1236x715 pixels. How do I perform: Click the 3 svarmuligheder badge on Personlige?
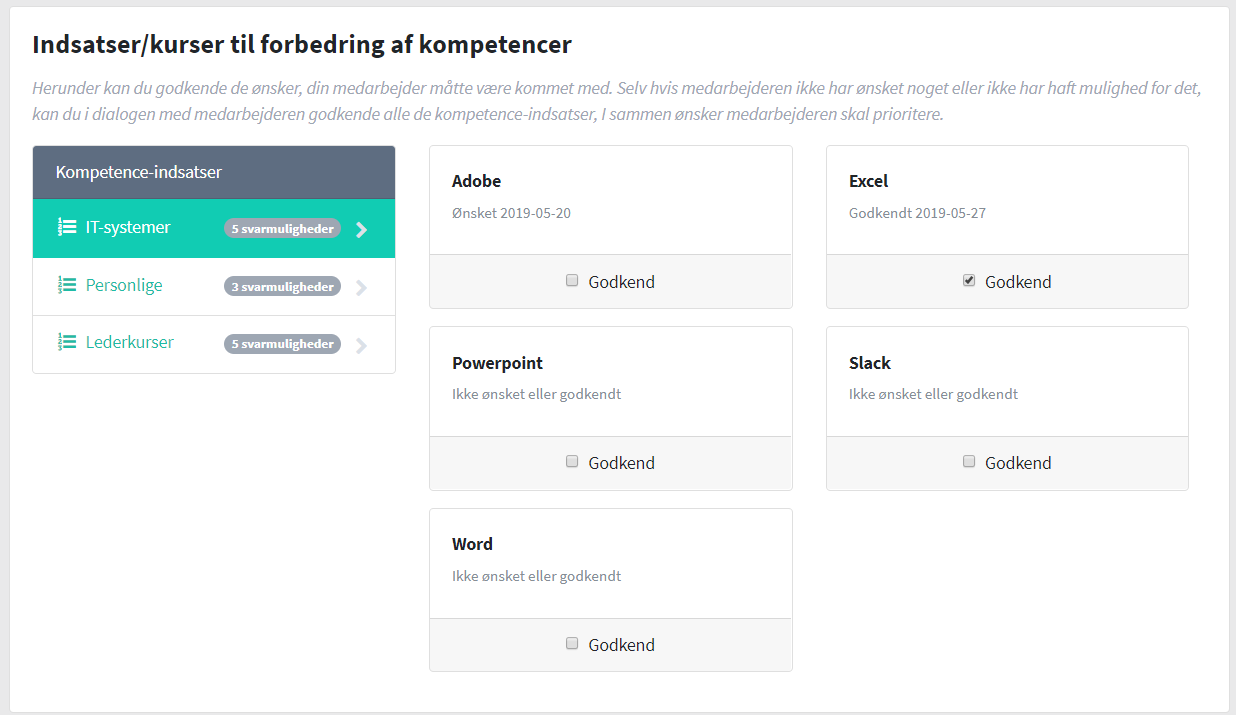click(283, 287)
